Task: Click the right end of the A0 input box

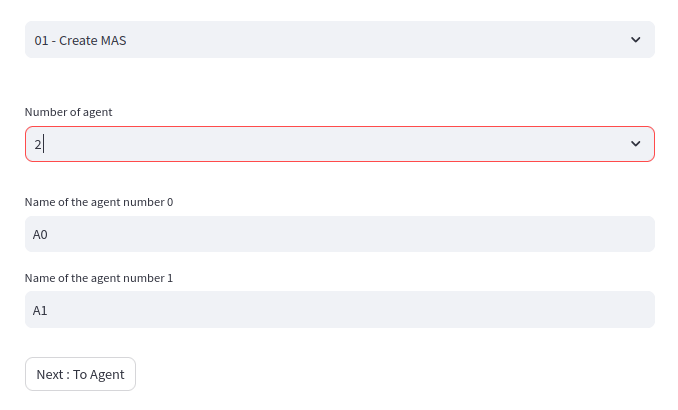Action: click(x=640, y=234)
